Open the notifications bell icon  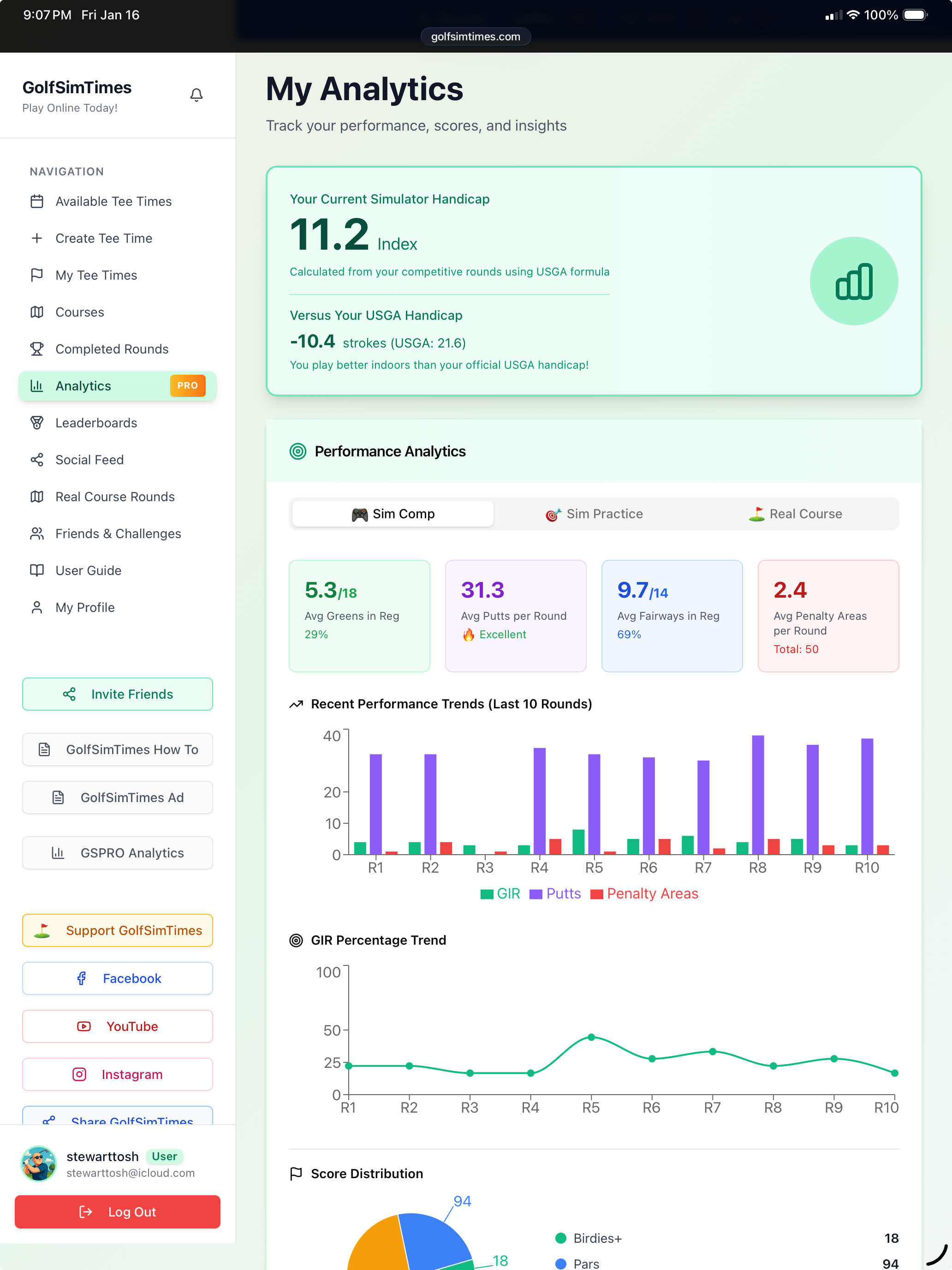click(x=196, y=95)
